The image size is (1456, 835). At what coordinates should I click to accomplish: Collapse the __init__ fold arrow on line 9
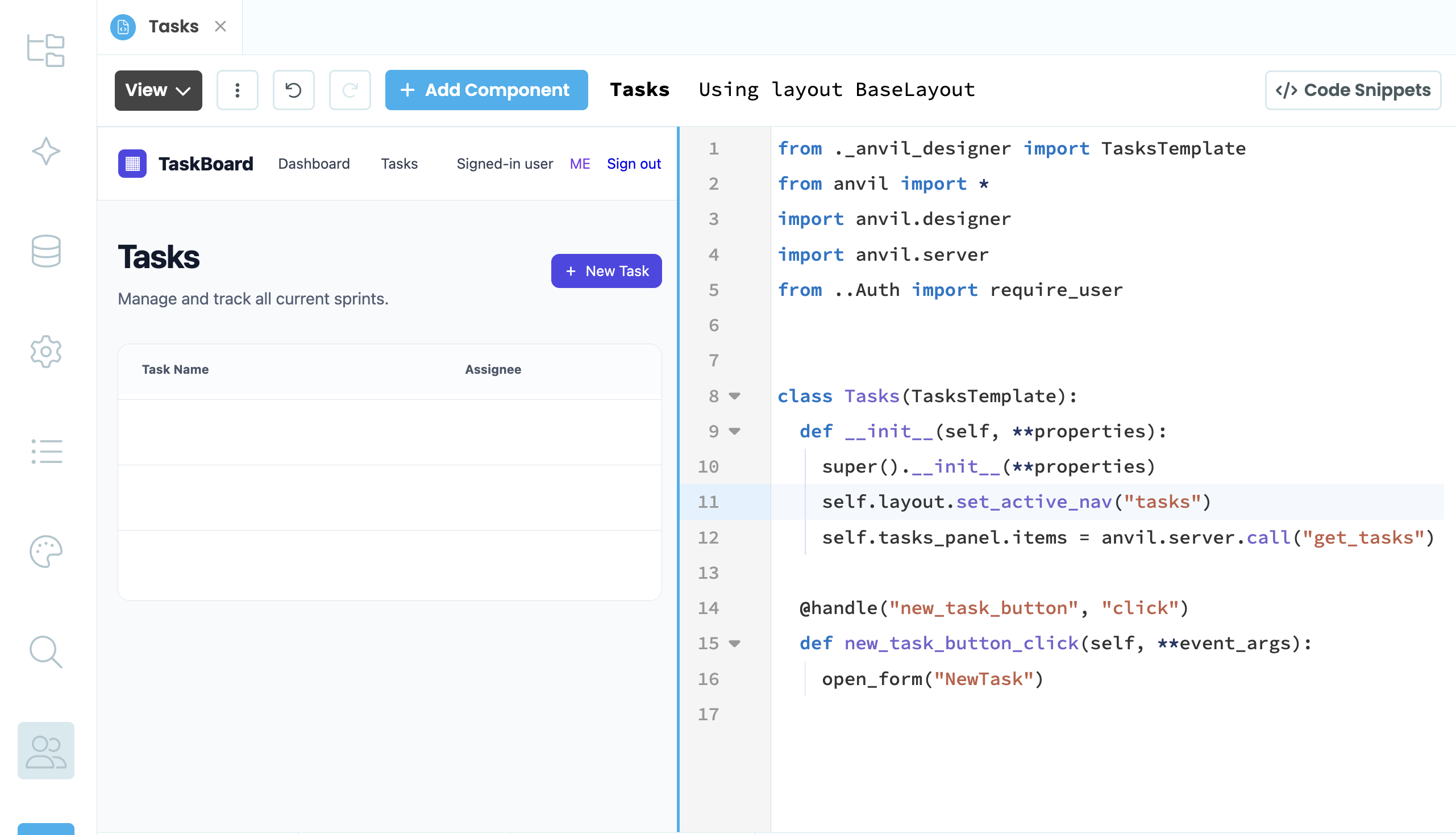click(x=734, y=431)
